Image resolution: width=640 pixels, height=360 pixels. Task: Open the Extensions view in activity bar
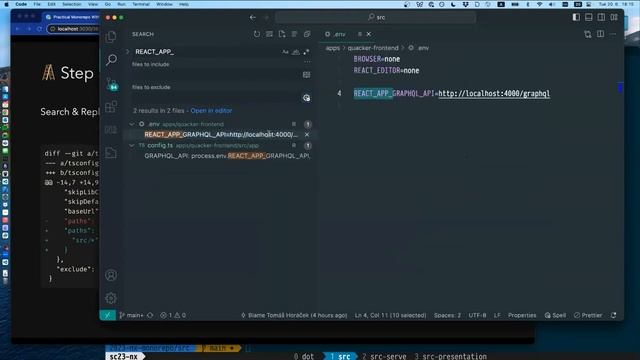point(111,107)
